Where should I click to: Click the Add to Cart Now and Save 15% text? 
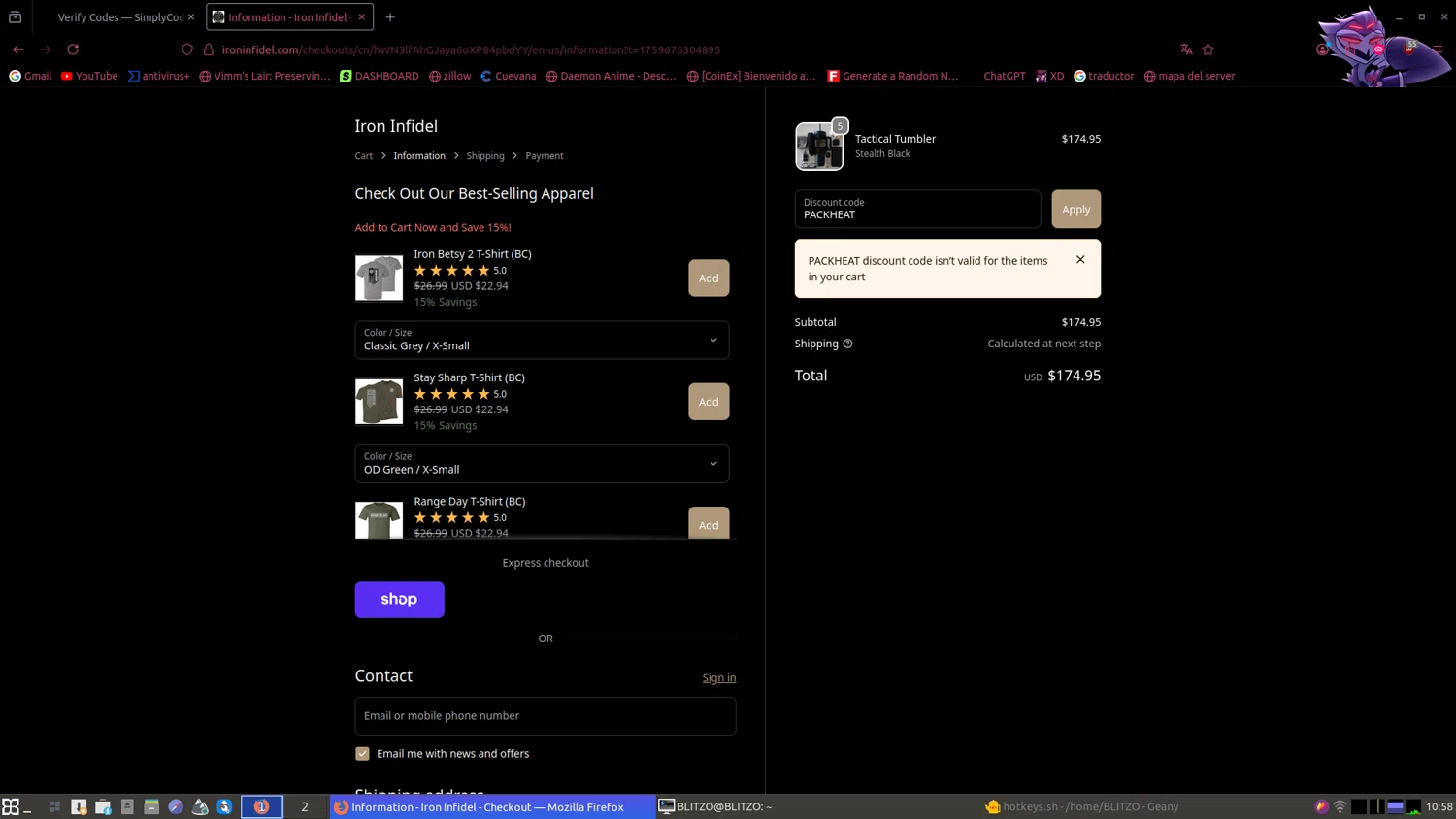click(433, 227)
